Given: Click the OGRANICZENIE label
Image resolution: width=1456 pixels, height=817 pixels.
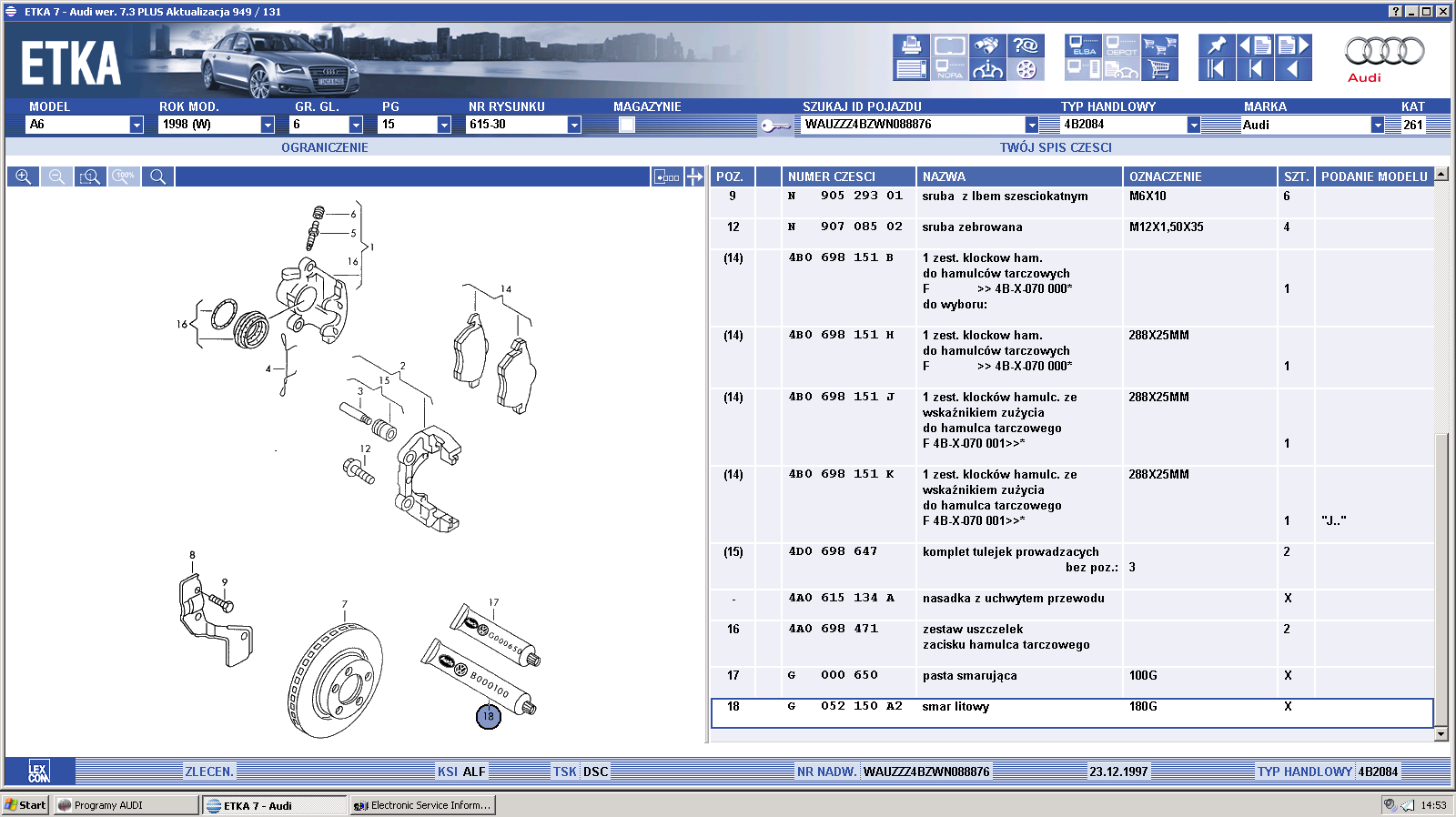Looking at the screenshot, I should (325, 147).
